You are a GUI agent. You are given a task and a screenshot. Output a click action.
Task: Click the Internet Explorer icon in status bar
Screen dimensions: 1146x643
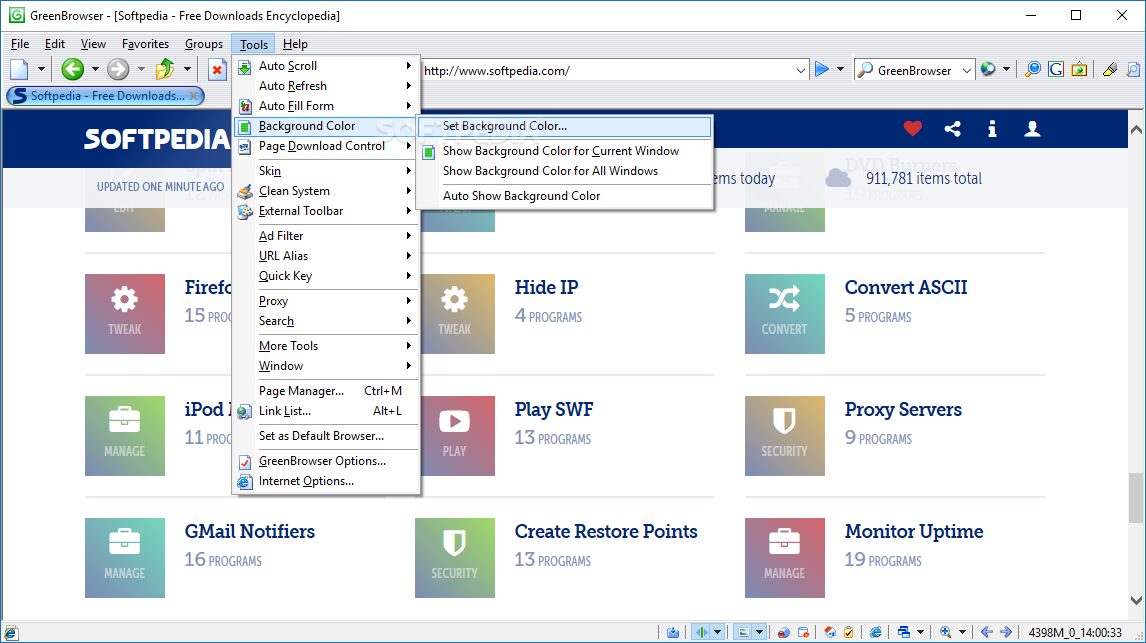point(876,632)
